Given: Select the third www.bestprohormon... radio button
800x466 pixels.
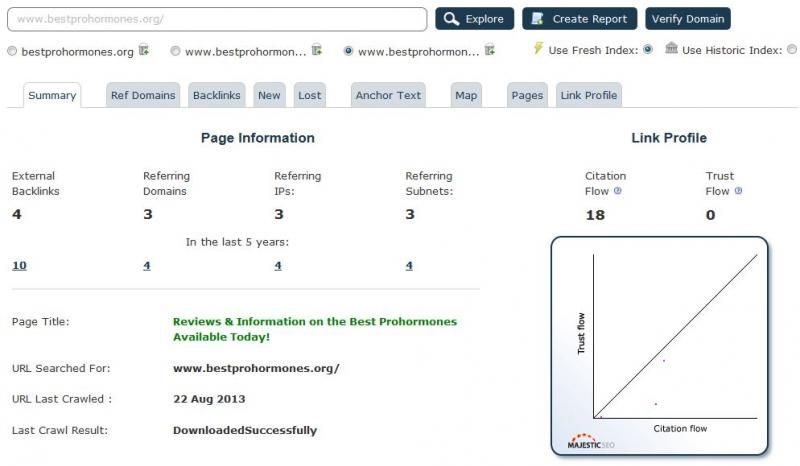Looking at the screenshot, I should pyautogui.click(x=348, y=51).
